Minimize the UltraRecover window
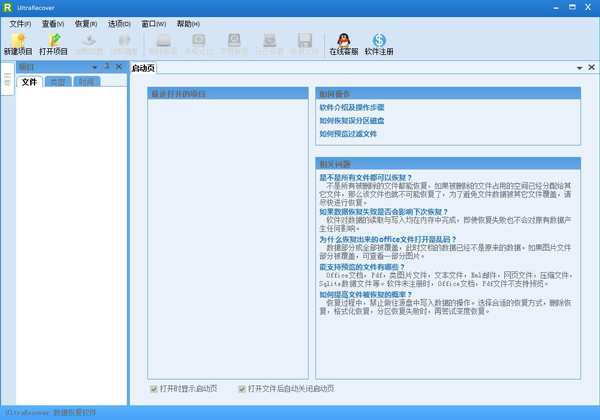Image resolution: width=600 pixels, height=420 pixels. 556,7
